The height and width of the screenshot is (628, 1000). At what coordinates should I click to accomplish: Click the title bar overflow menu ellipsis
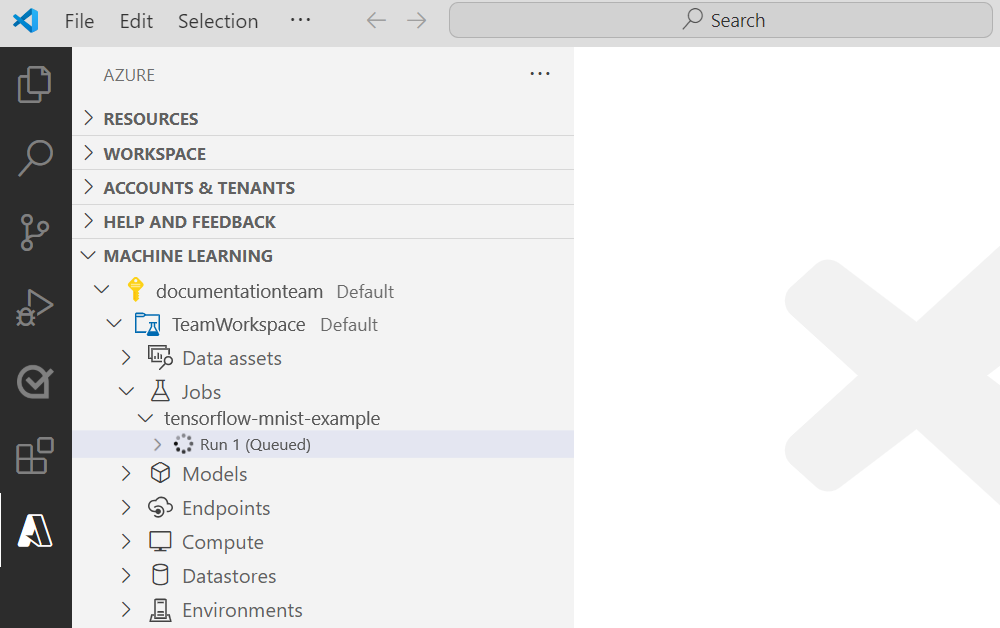point(300,20)
